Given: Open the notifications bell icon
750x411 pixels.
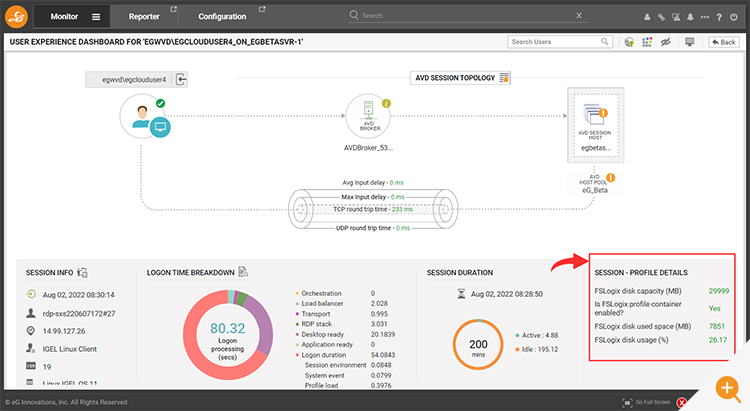Looking at the screenshot, I should point(690,17).
